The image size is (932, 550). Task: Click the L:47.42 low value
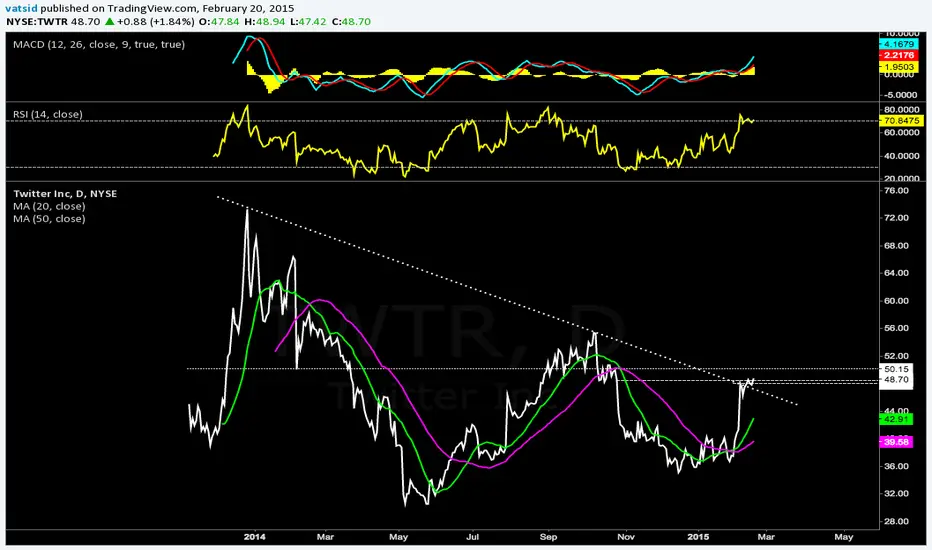(x=308, y=21)
